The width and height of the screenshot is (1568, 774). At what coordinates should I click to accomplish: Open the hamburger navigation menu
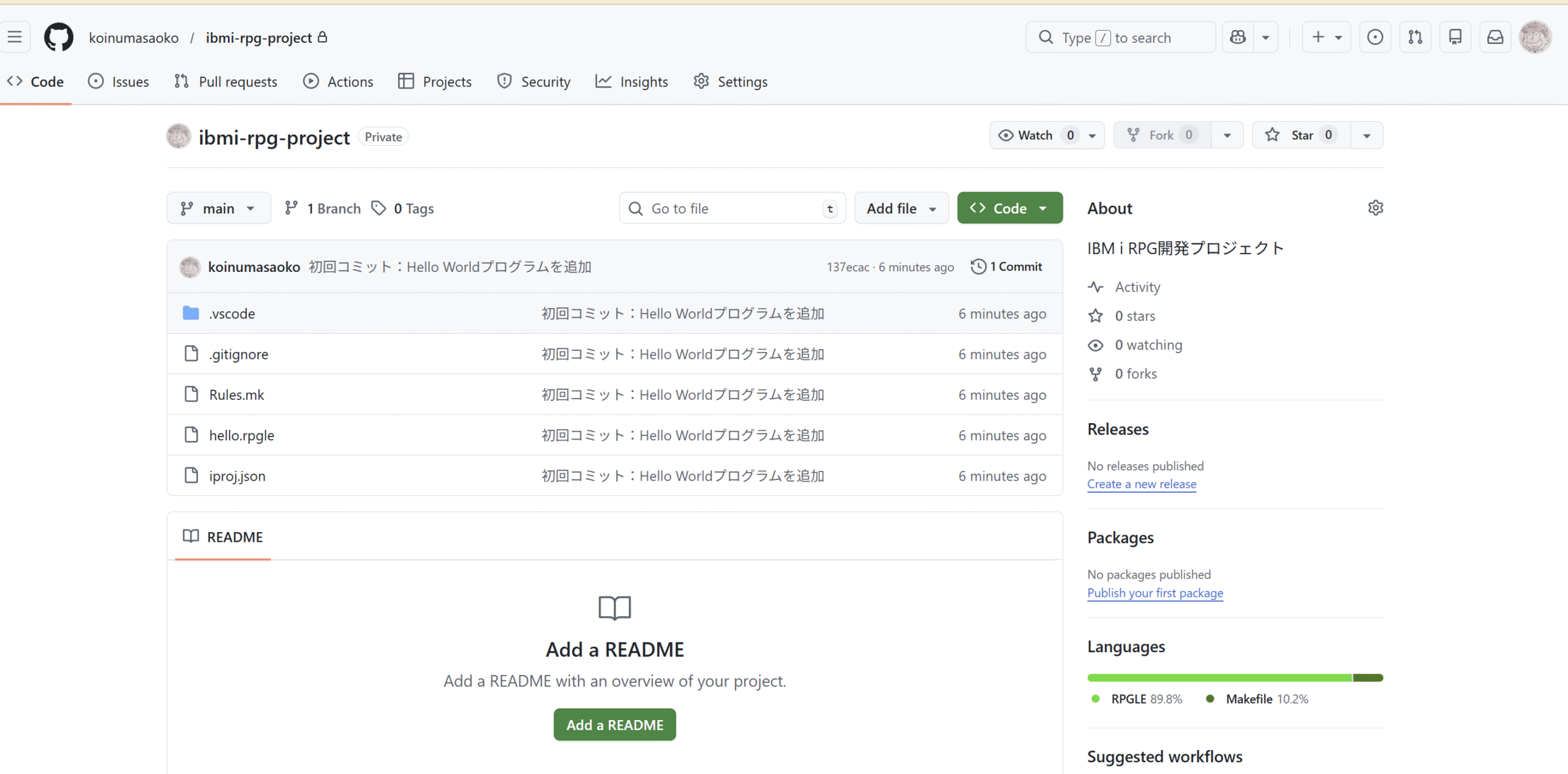tap(15, 37)
